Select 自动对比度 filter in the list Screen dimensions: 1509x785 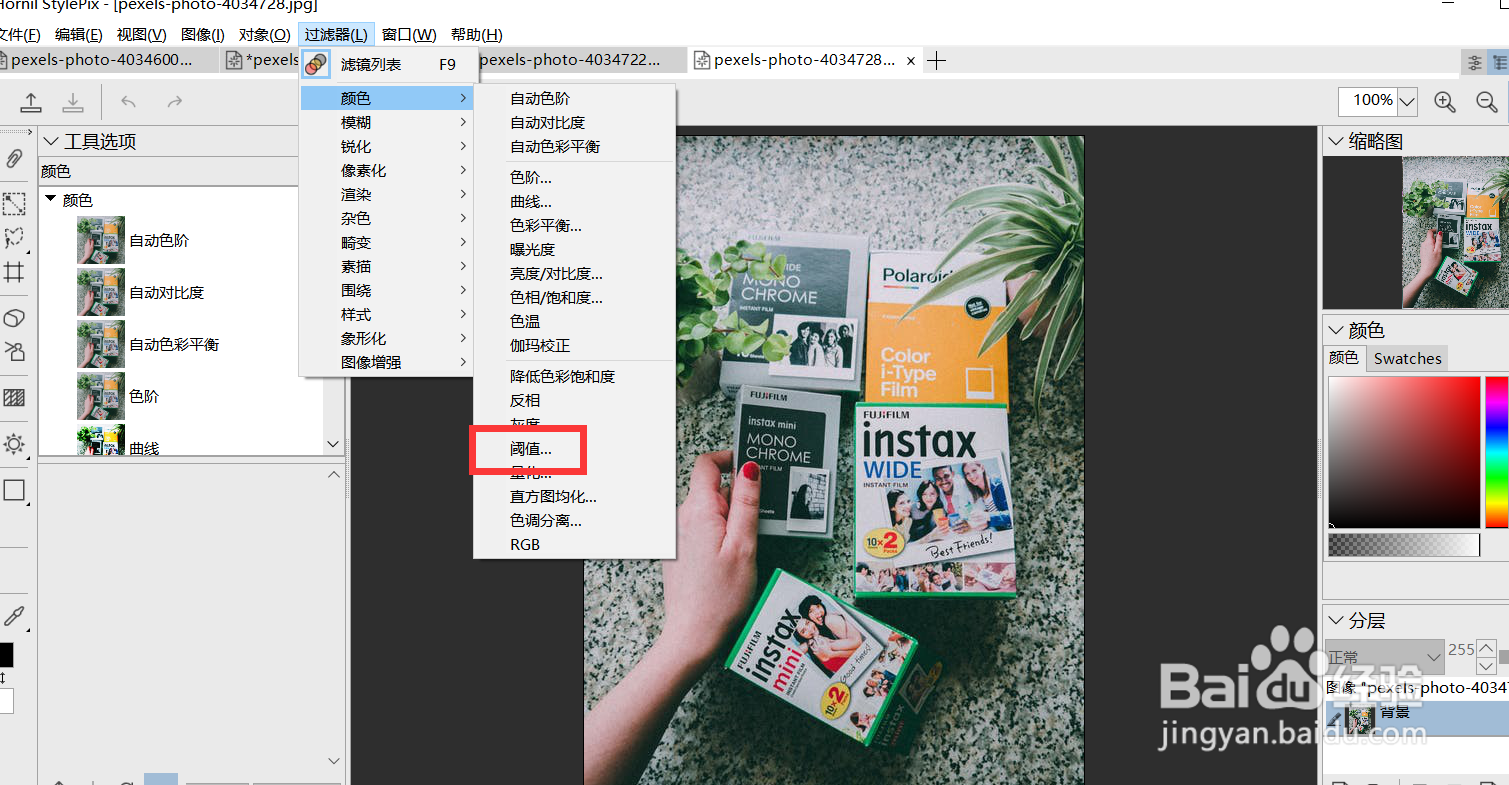166,292
